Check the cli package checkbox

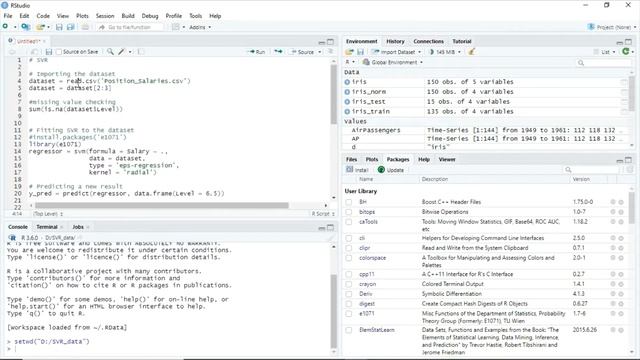point(349,238)
